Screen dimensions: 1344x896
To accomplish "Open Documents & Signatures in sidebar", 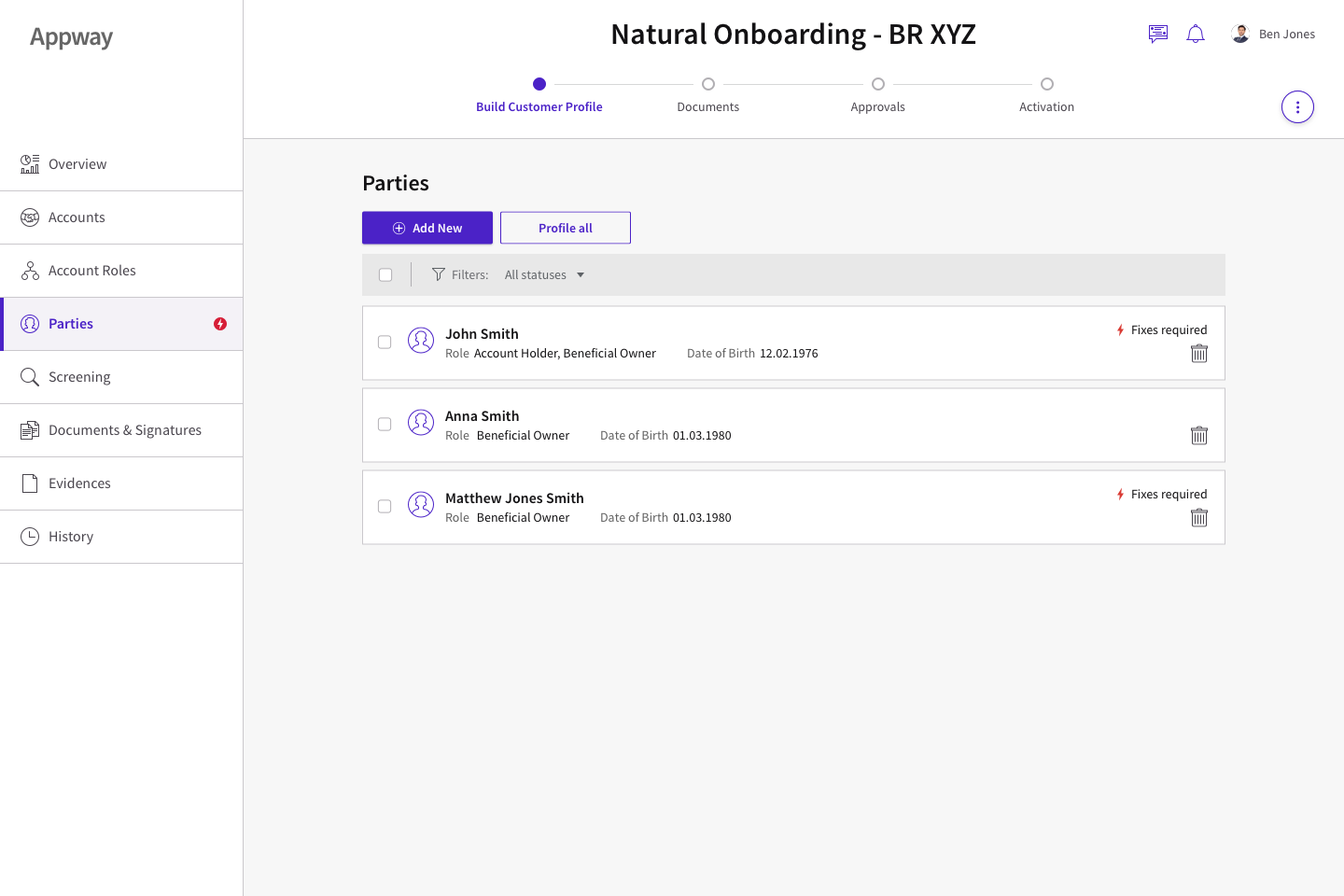I will (124, 430).
